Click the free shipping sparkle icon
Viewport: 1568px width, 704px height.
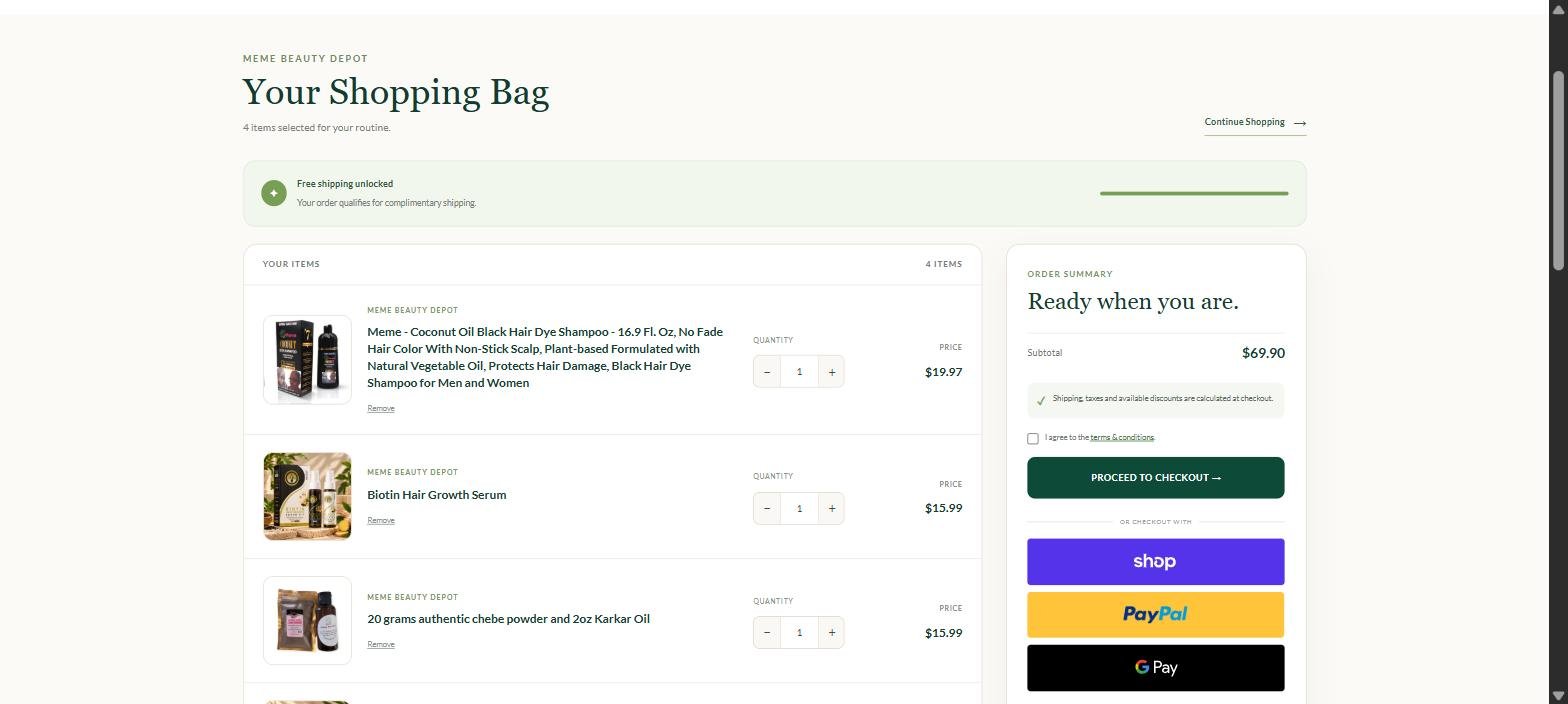coord(274,193)
